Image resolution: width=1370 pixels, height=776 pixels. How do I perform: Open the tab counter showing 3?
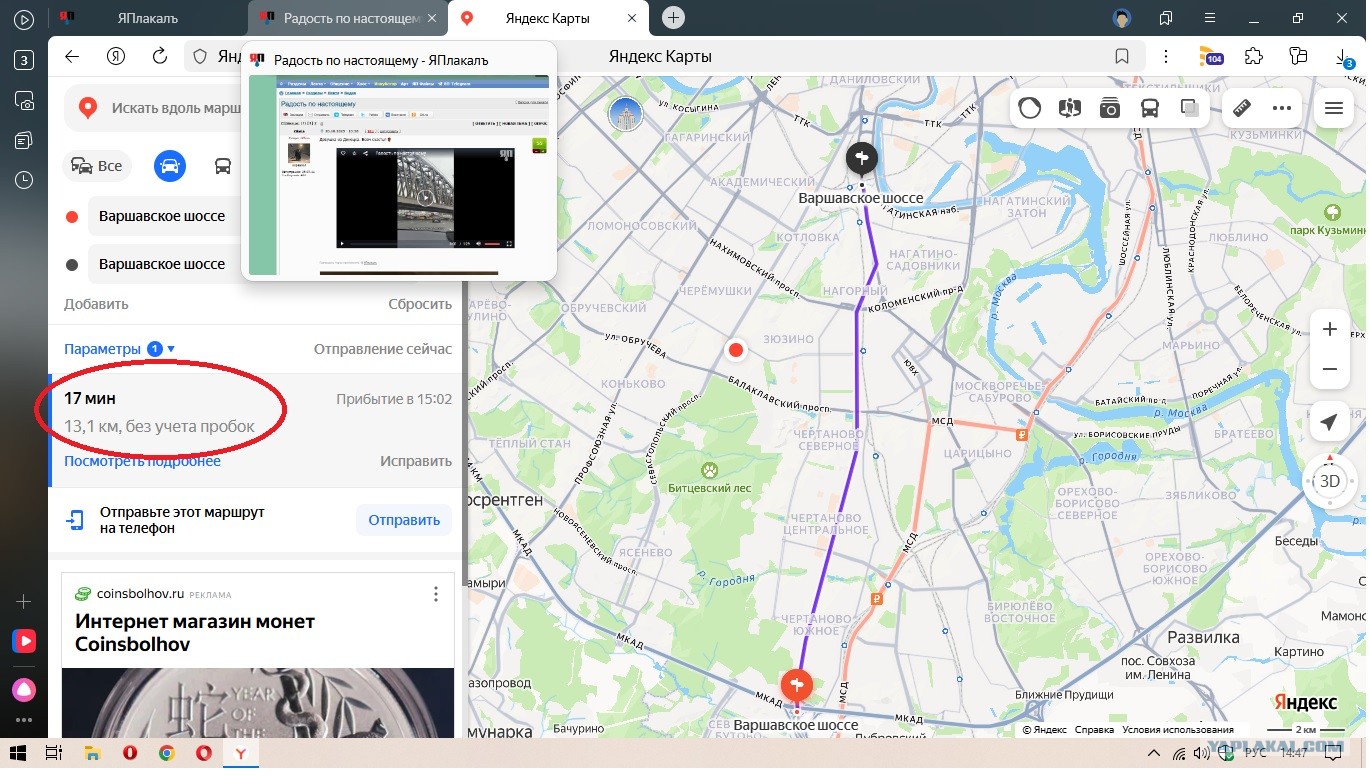24,60
